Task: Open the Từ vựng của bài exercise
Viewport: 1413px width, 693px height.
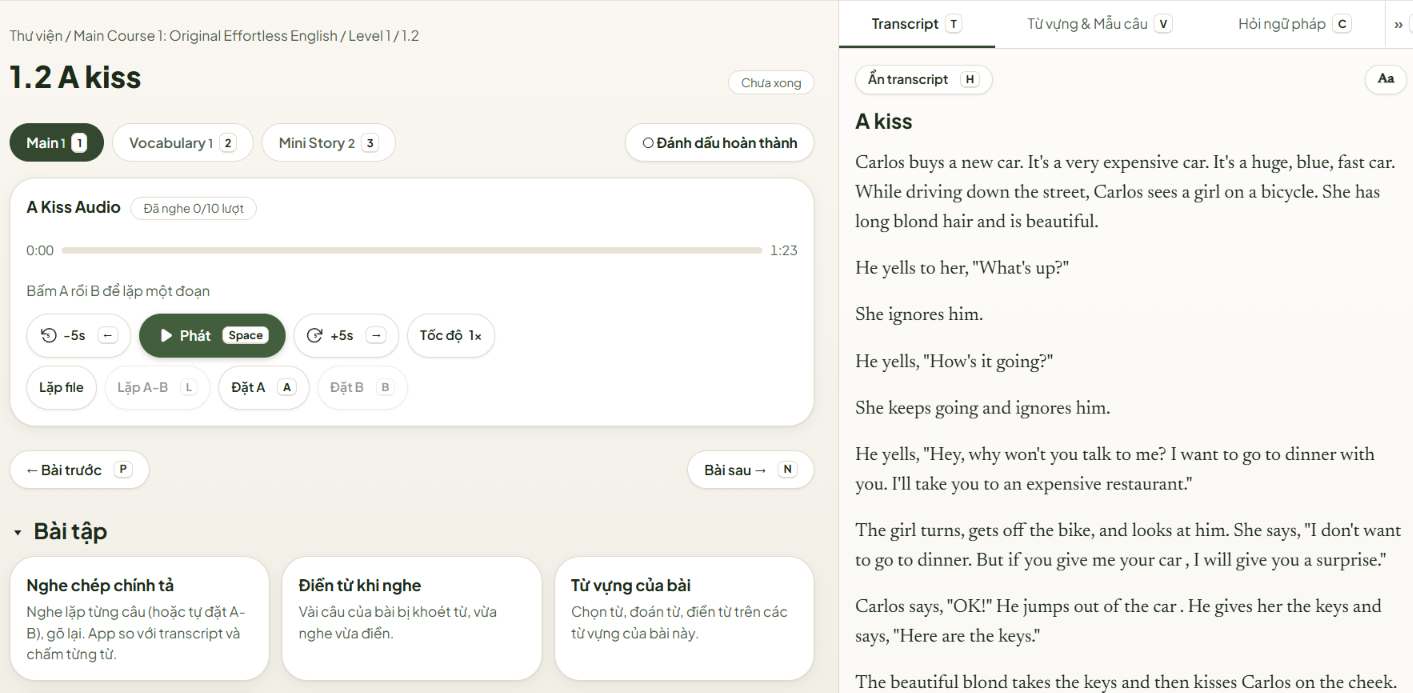Action: pos(684,618)
